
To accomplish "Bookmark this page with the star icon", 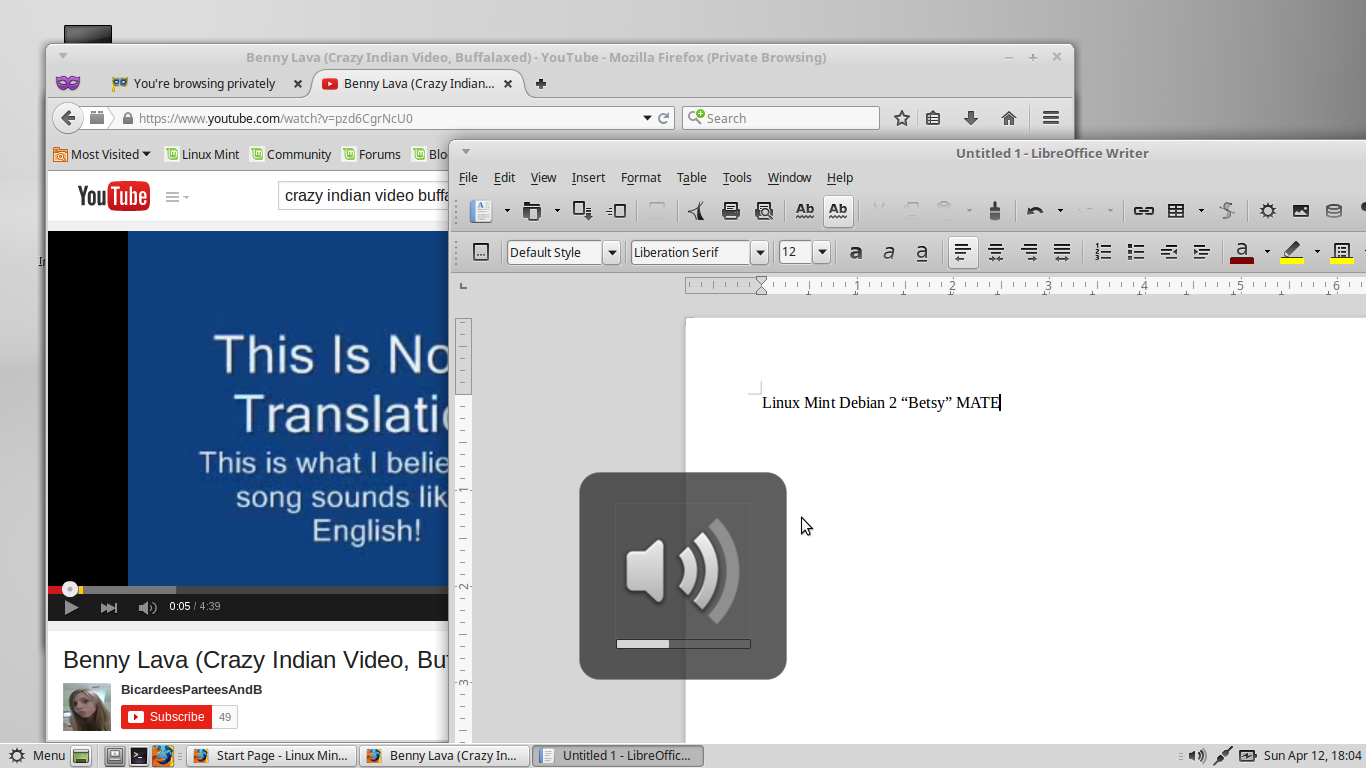I will pos(901,118).
